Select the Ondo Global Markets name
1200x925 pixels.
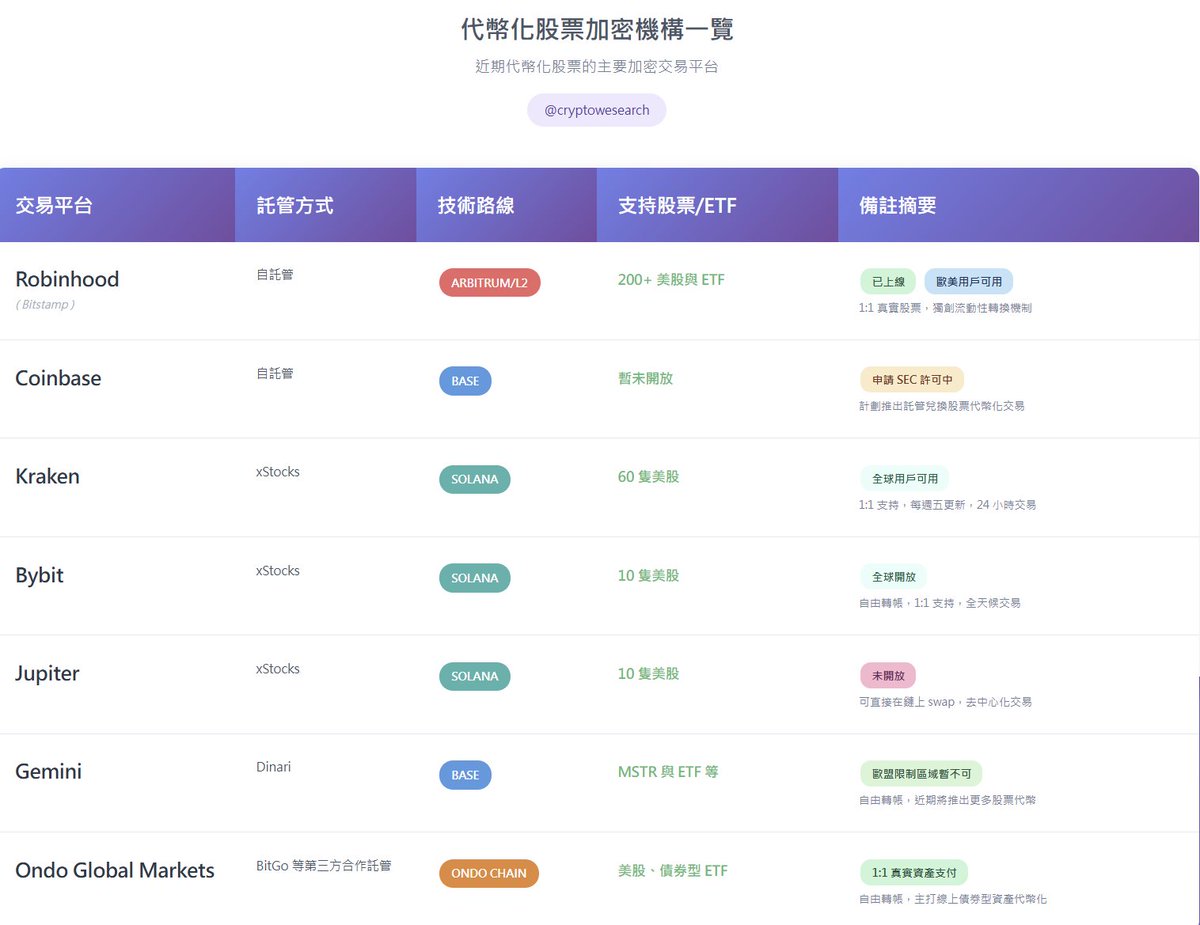(x=115, y=870)
